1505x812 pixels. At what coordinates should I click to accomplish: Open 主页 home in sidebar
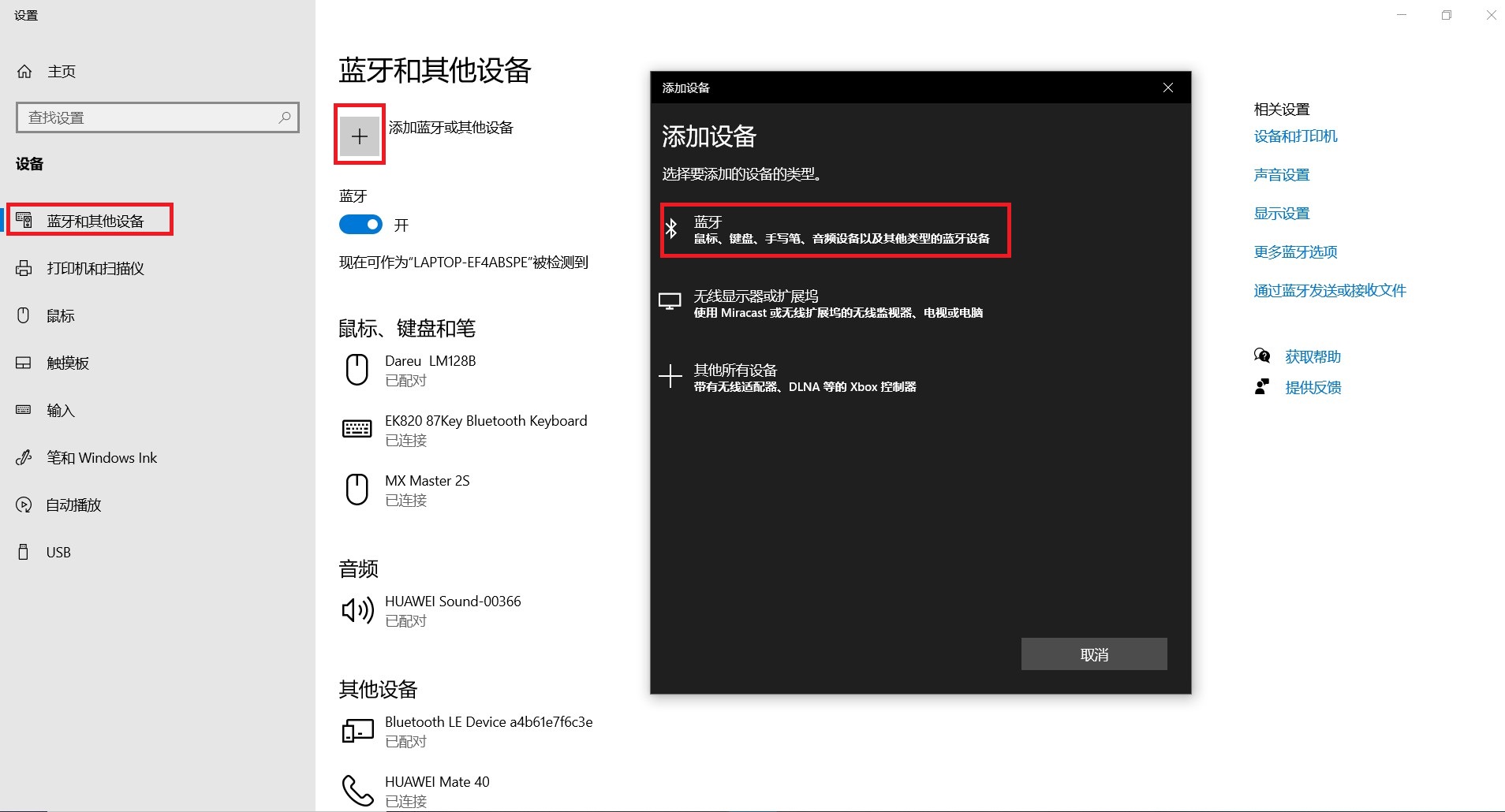tap(61, 72)
